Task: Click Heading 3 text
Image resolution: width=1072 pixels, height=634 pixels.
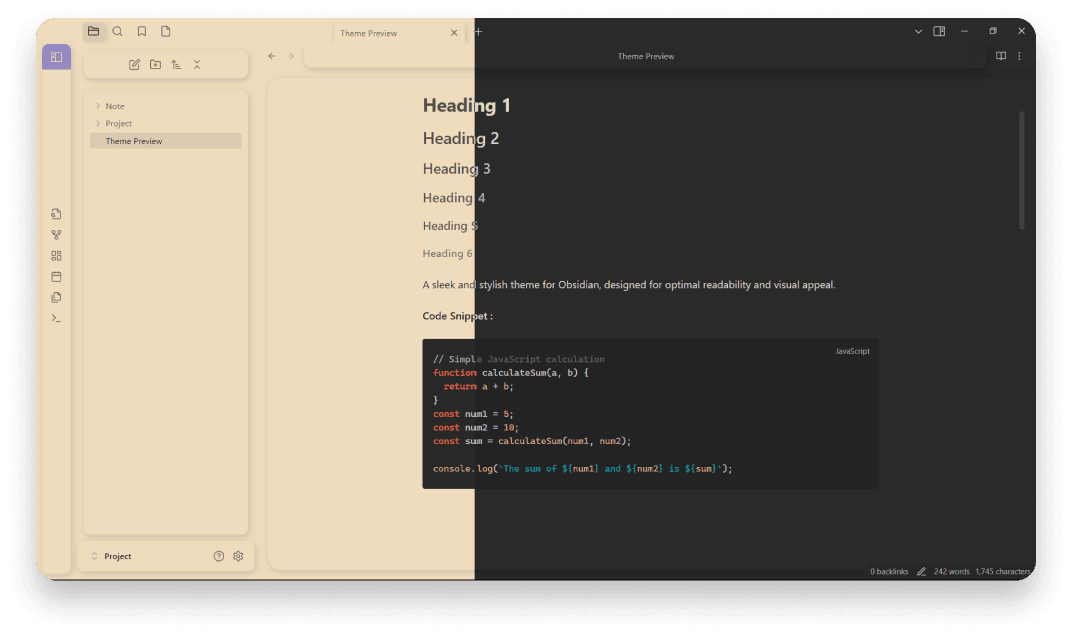Action: click(x=456, y=168)
